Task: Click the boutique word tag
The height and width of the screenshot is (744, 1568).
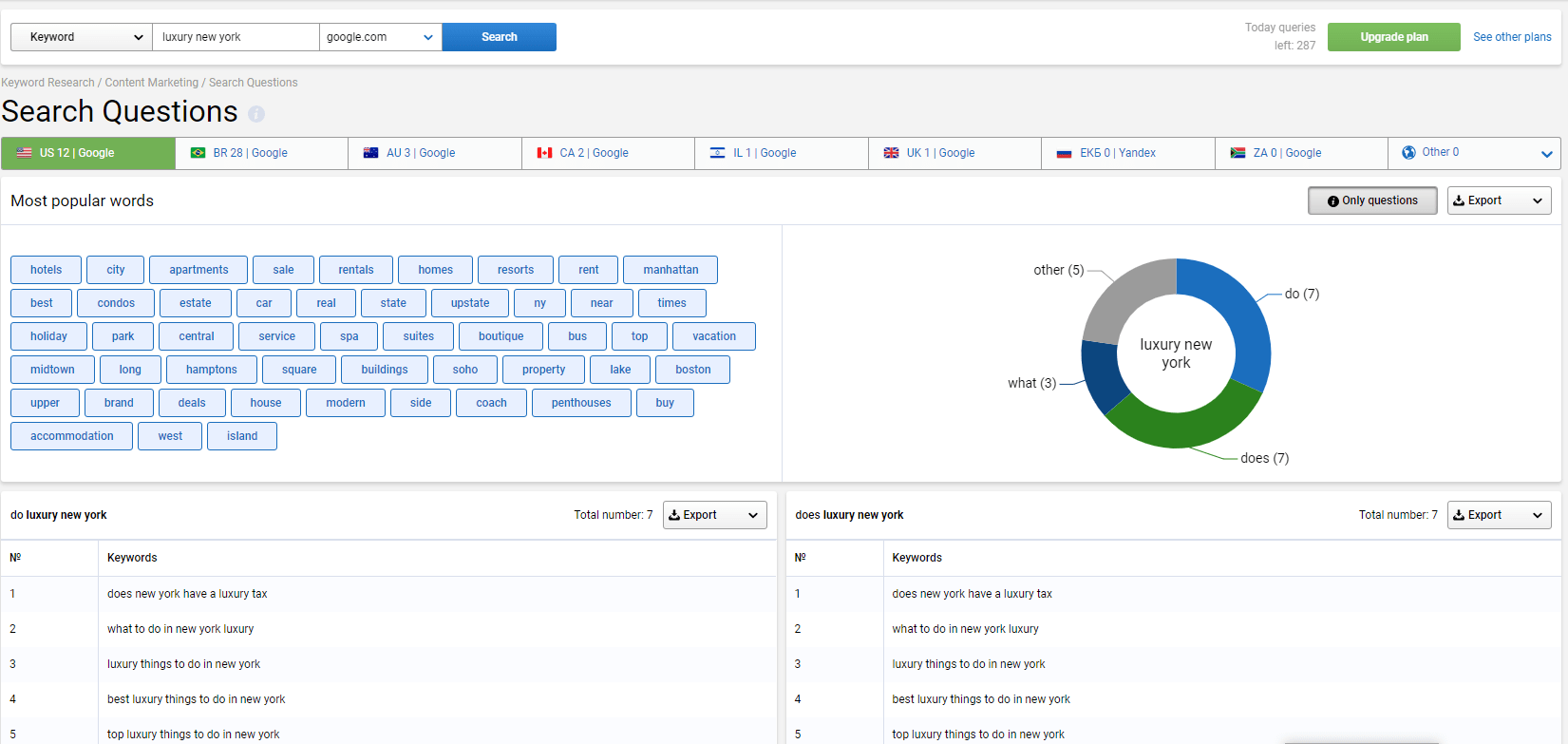Action: pyautogui.click(x=501, y=336)
